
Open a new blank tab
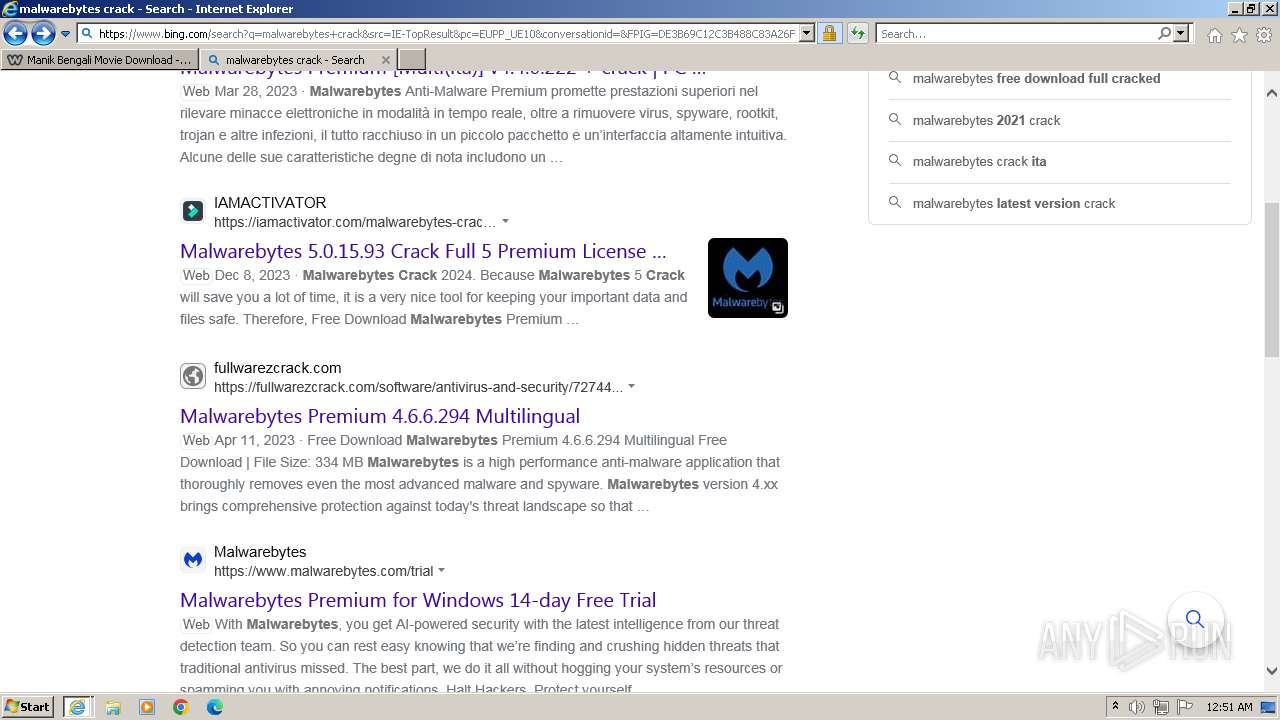pyautogui.click(x=412, y=59)
